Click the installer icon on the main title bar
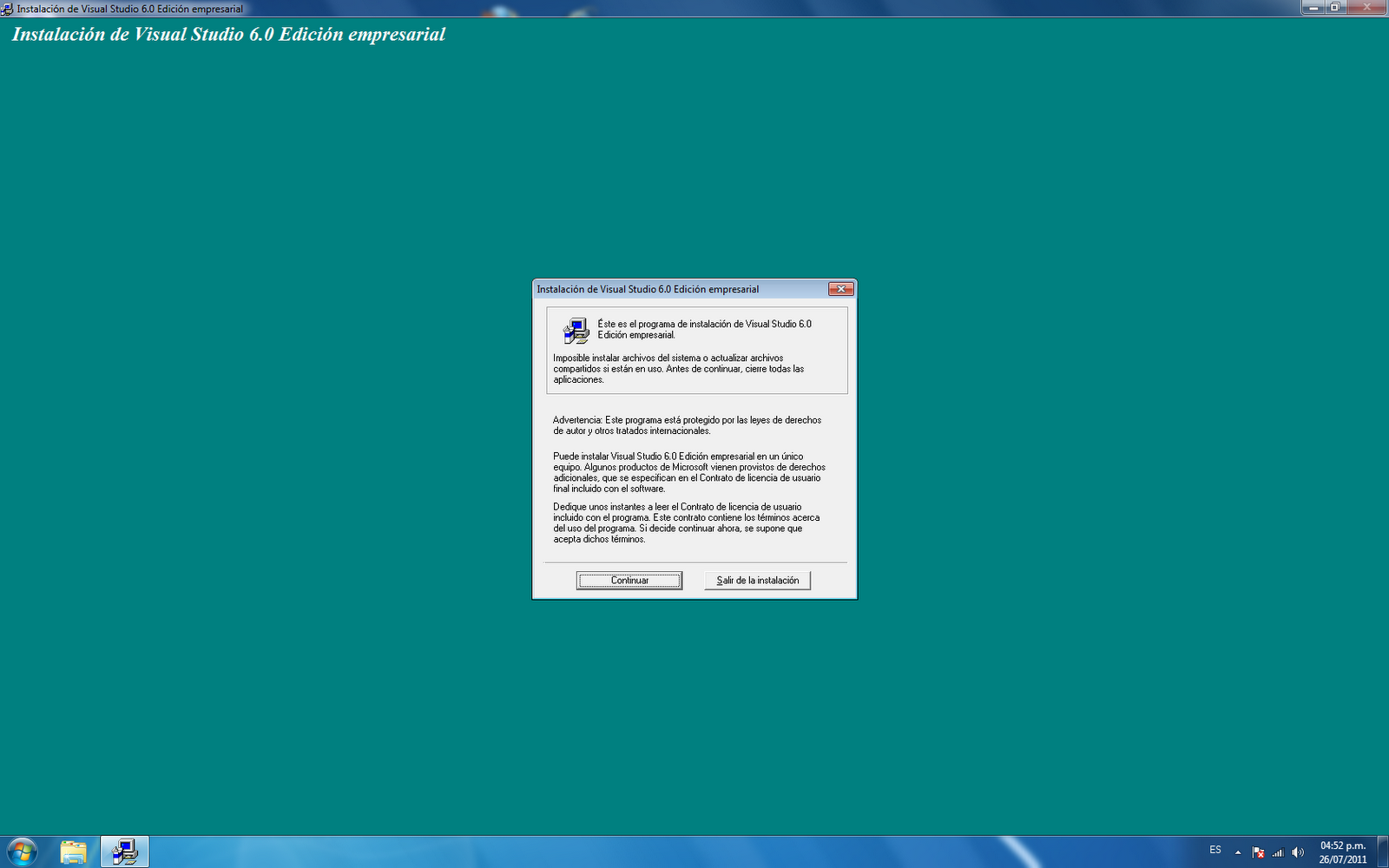 7,7
